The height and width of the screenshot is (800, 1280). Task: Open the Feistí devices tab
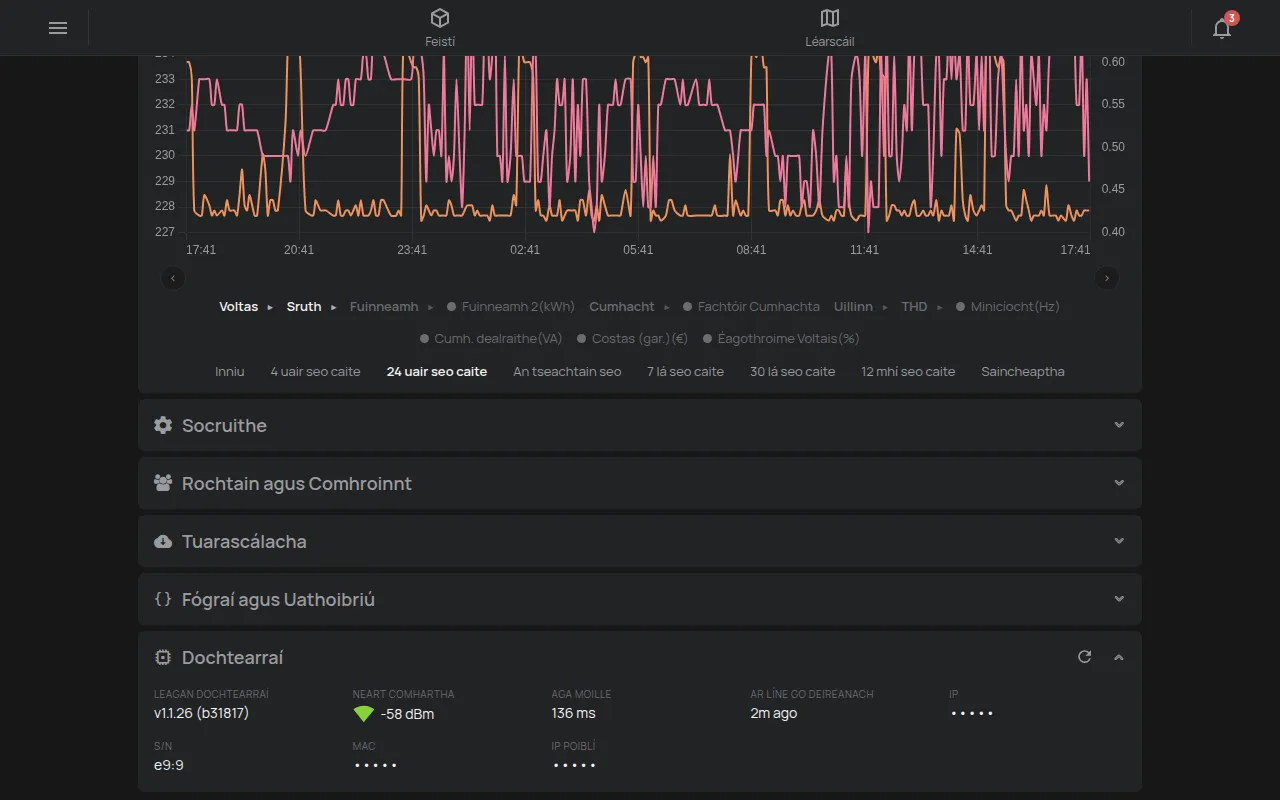[x=440, y=28]
